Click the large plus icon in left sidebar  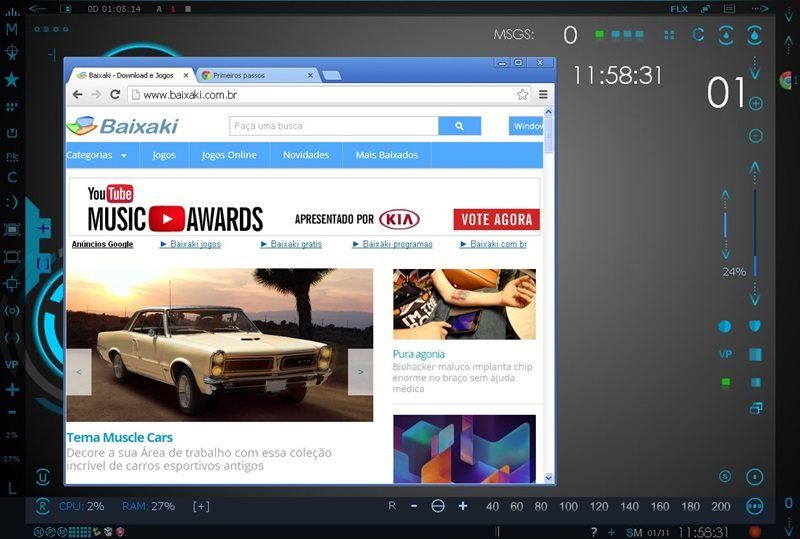click(12, 389)
